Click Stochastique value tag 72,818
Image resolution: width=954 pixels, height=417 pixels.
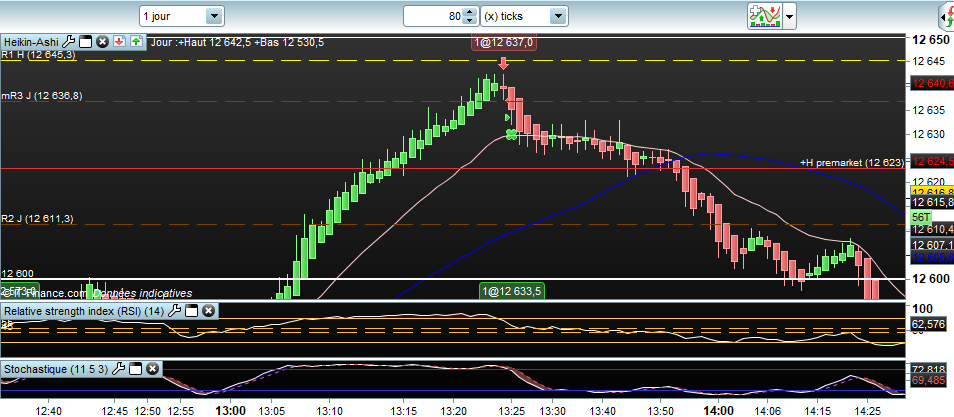click(x=928, y=369)
